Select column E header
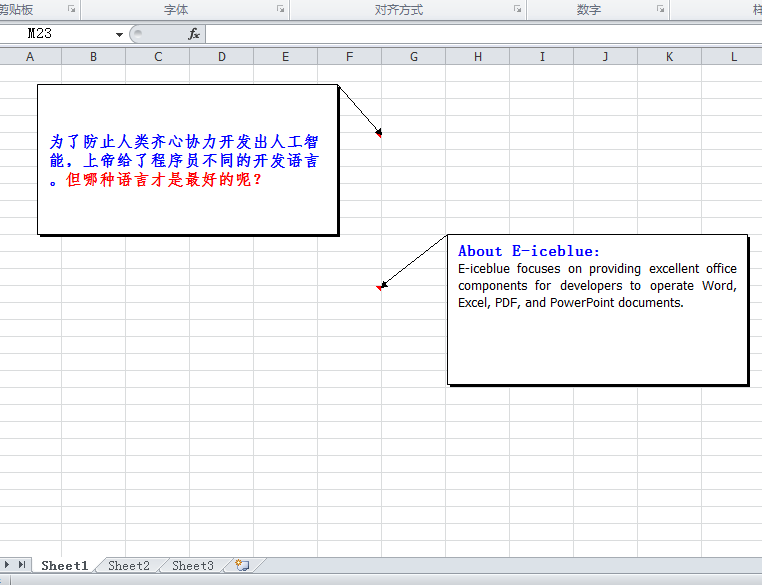Image resolution: width=762 pixels, height=585 pixels. point(286,57)
